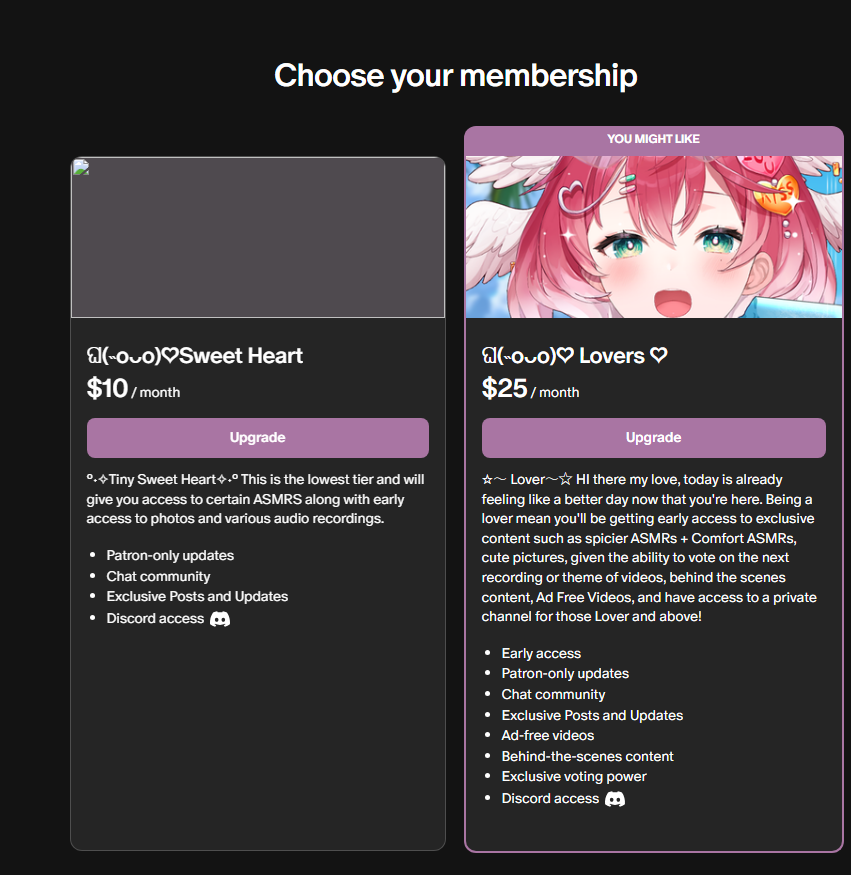This screenshot has width=851, height=875.
Task: Click the Discord icon in Lovers tier
Action: (x=615, y=799)
